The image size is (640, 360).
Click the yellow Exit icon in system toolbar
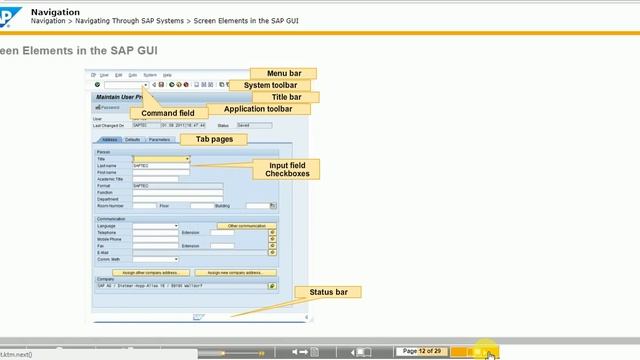179,84
